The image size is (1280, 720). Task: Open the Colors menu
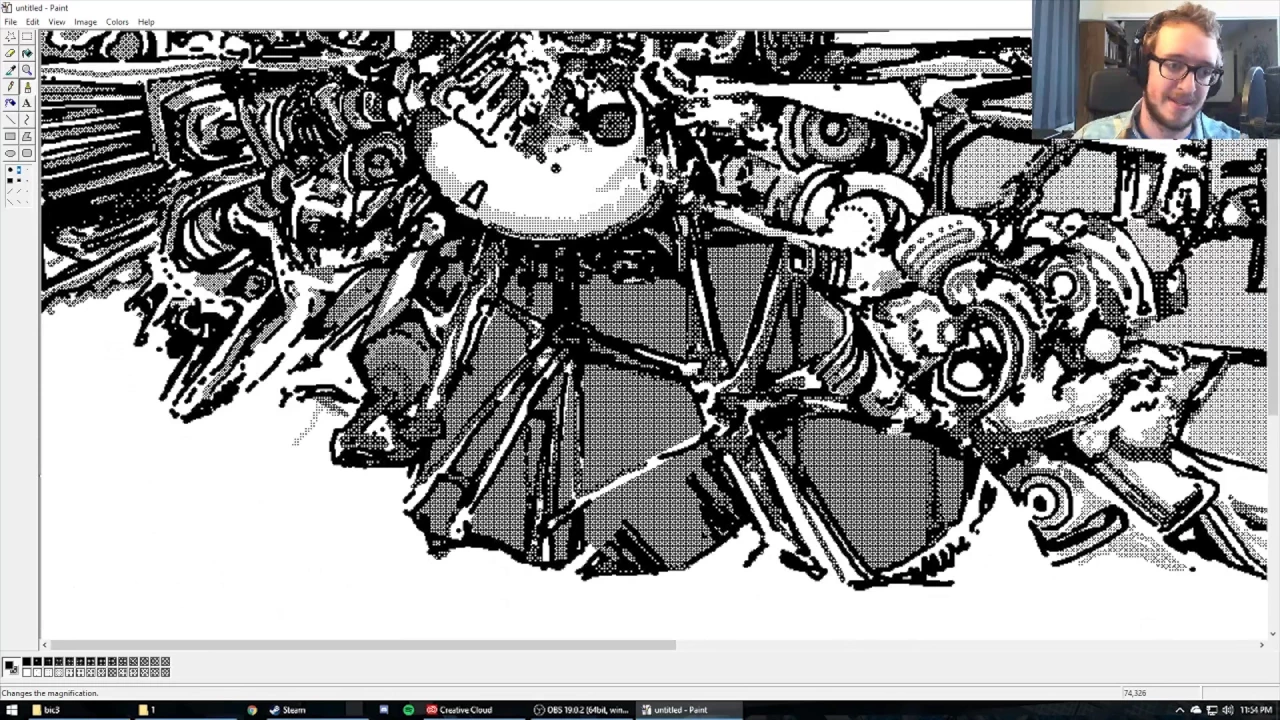coord(117,22)
